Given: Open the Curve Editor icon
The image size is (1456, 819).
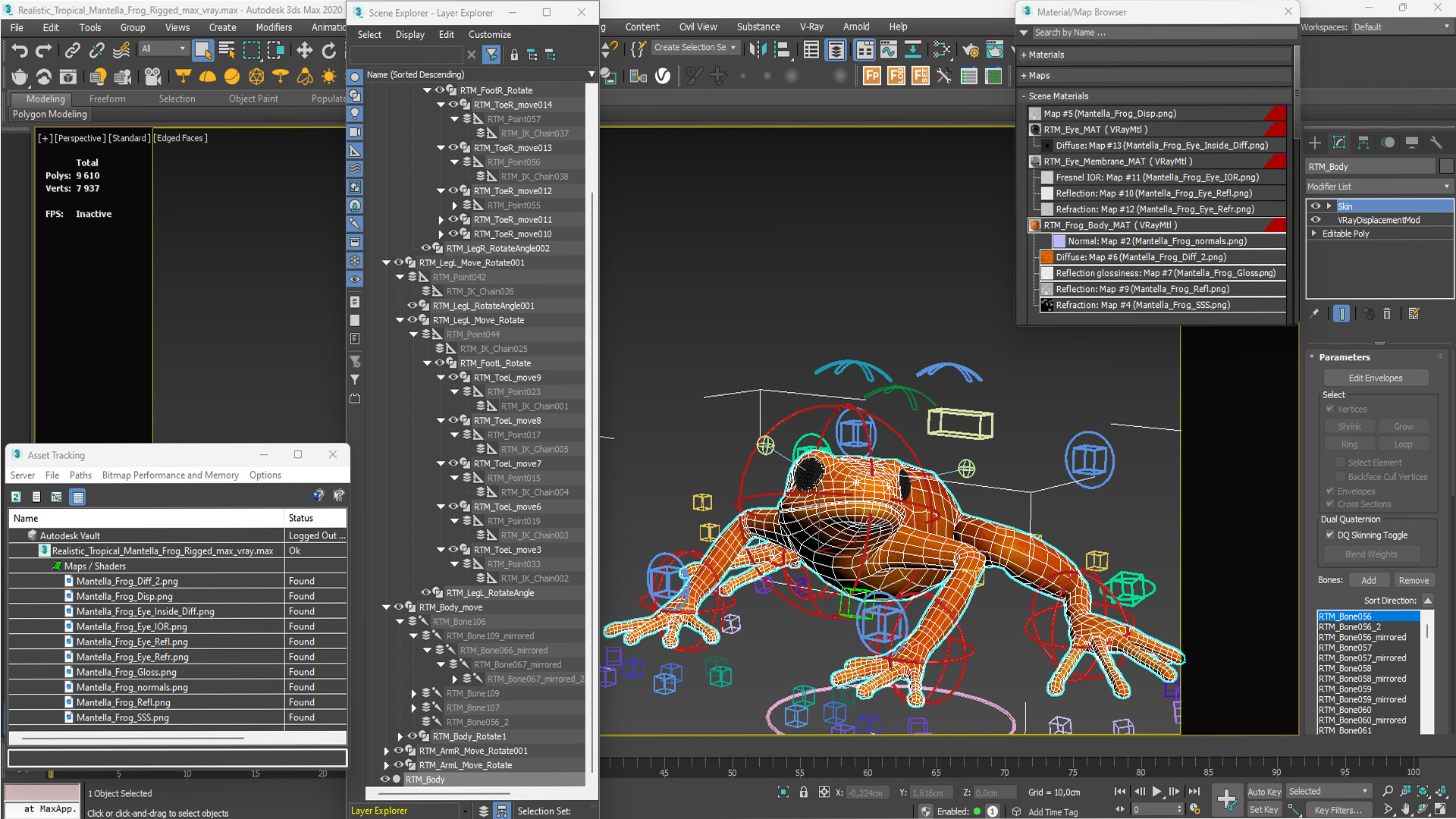Looking at the screenshot, I should pyautogui.click(x=889, y=50).
